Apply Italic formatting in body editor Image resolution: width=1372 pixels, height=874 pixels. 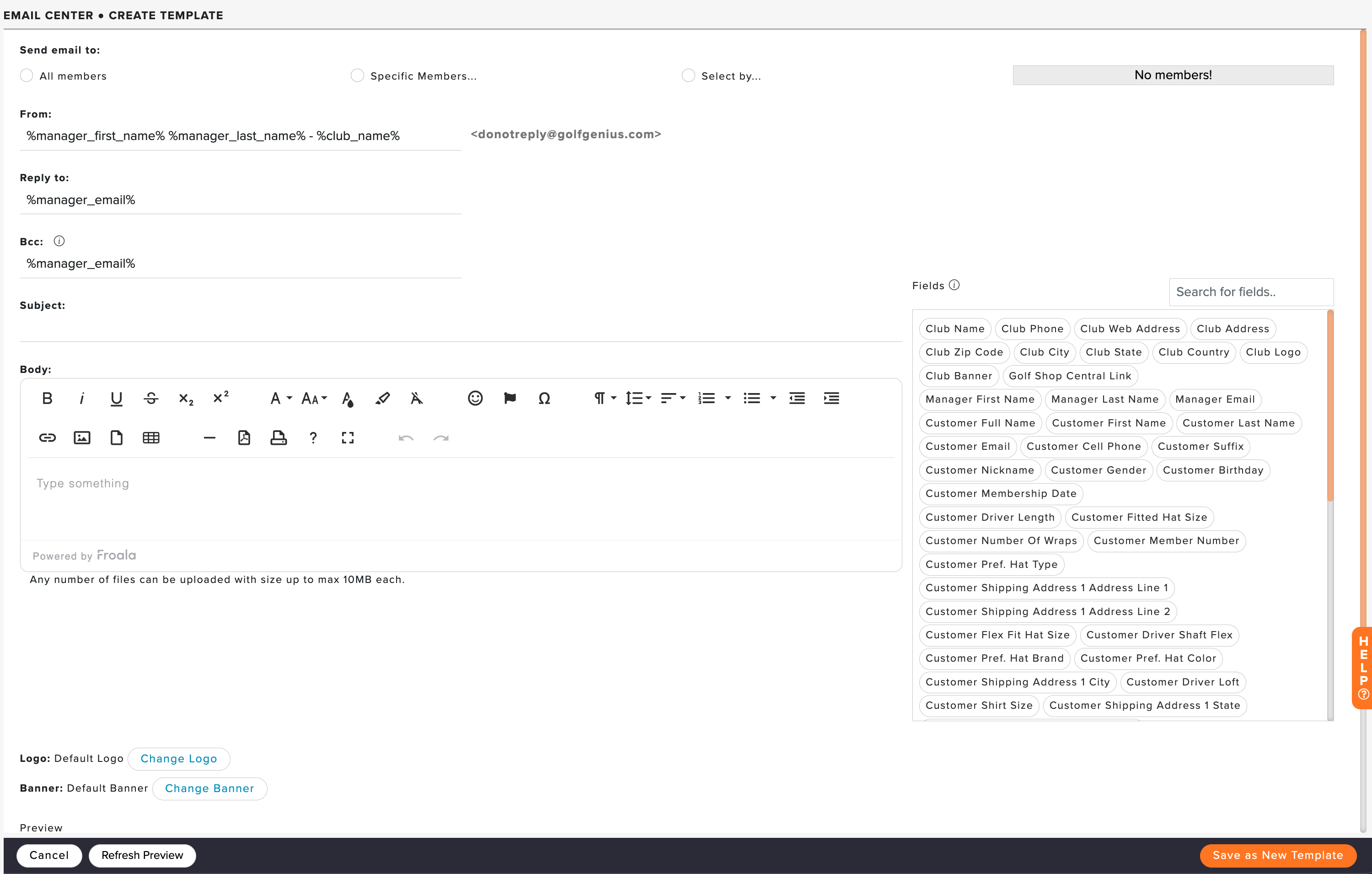point(81,399)
